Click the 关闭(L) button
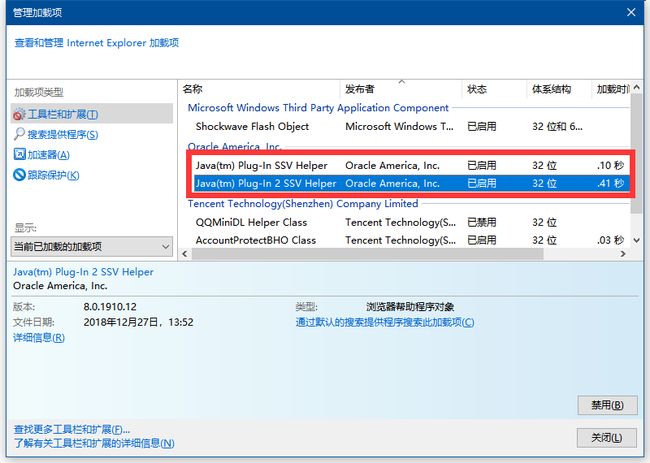Image resolution: width=650 pixels, height=463 pixels. pyautogui.click(x=606, y=438)
